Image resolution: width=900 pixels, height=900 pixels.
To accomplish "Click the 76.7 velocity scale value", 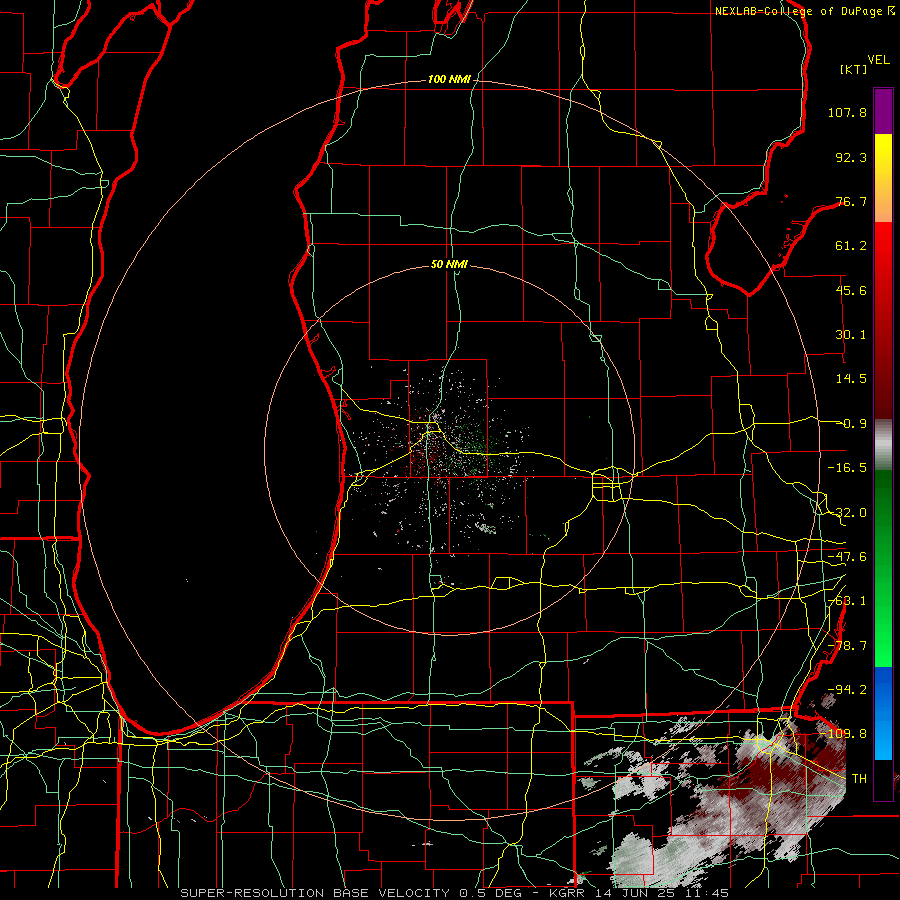I will [x=851, y=201].
